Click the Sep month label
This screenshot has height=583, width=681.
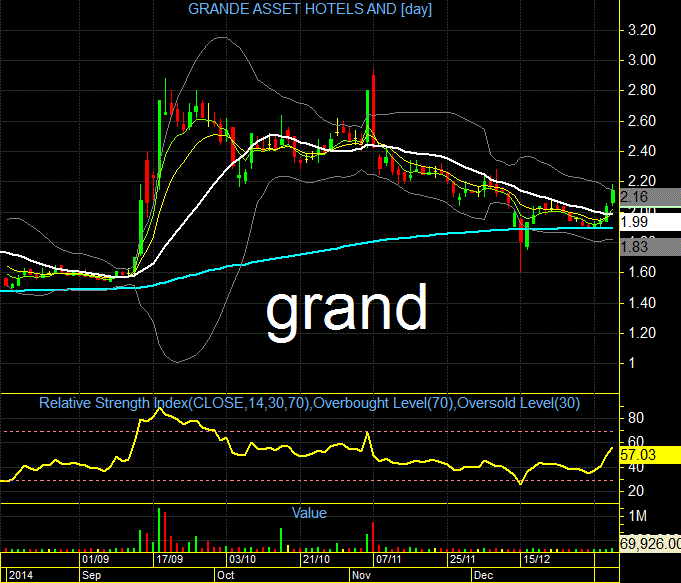coord(91,575)
